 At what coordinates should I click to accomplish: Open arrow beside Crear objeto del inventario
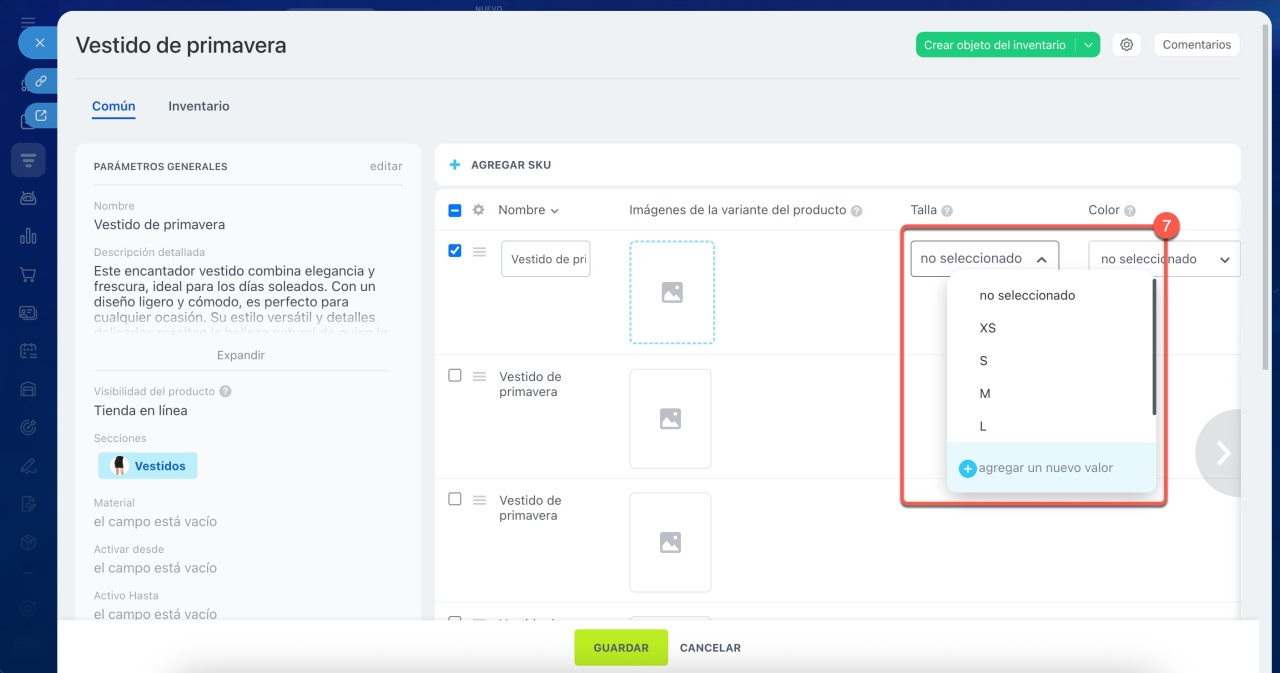(1088, 45)
